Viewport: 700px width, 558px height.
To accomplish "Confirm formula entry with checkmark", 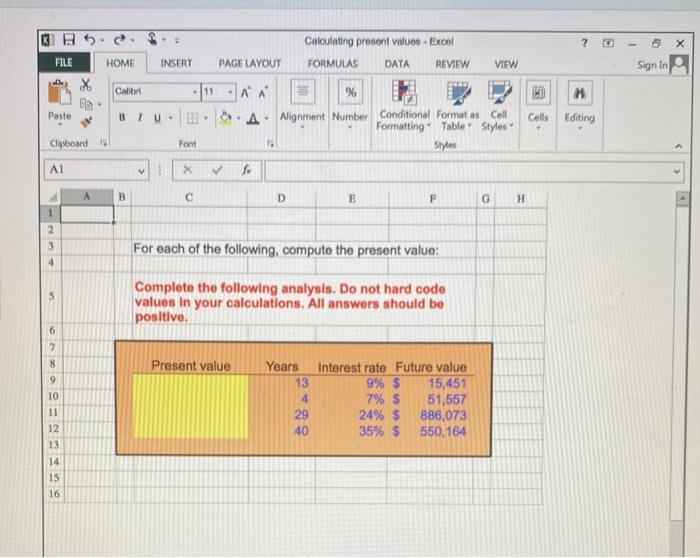I will click(217, 170).
